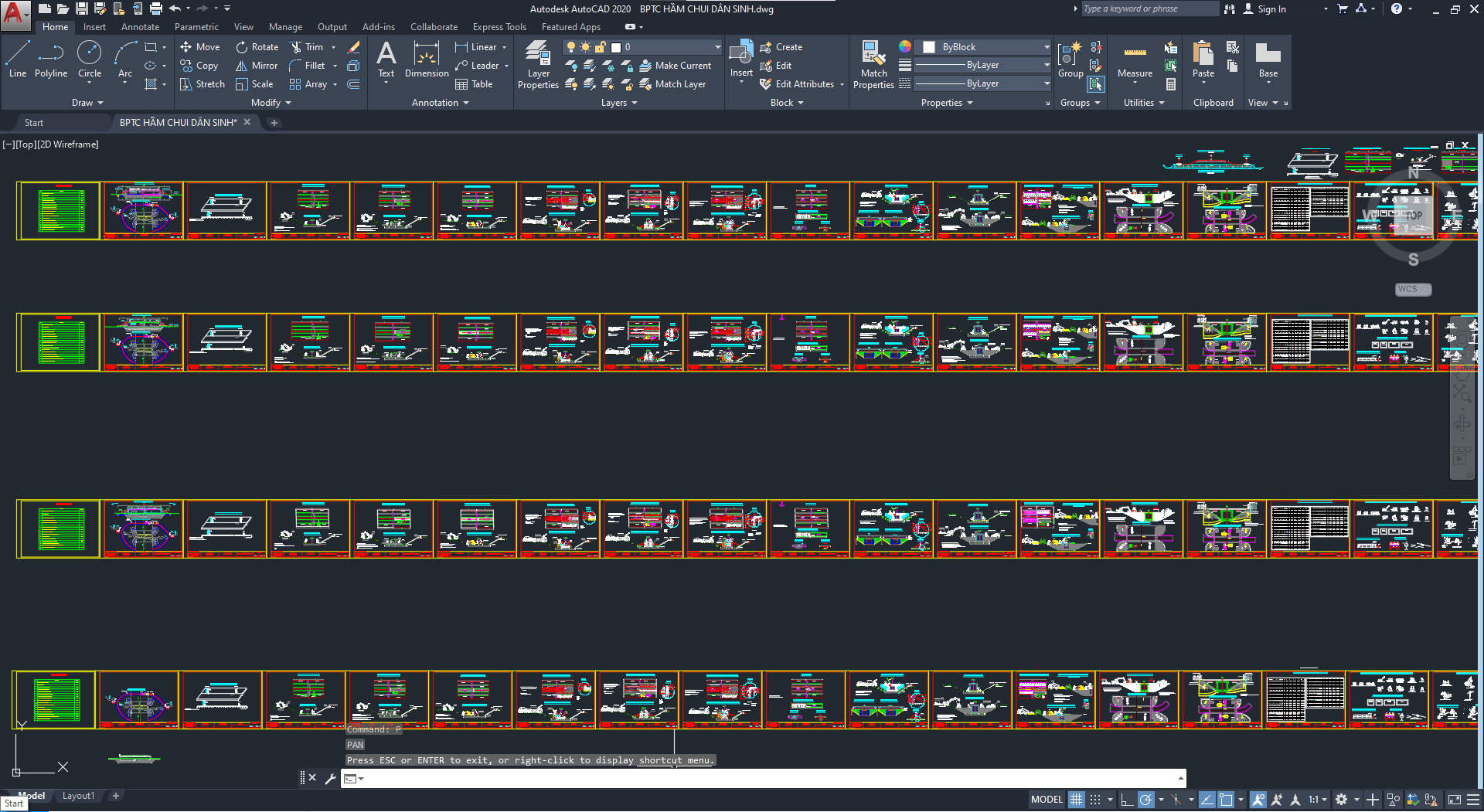1484x812 pixels.
Task: Toggle Polar Tracking in status bar
Action: point(1146,800)
